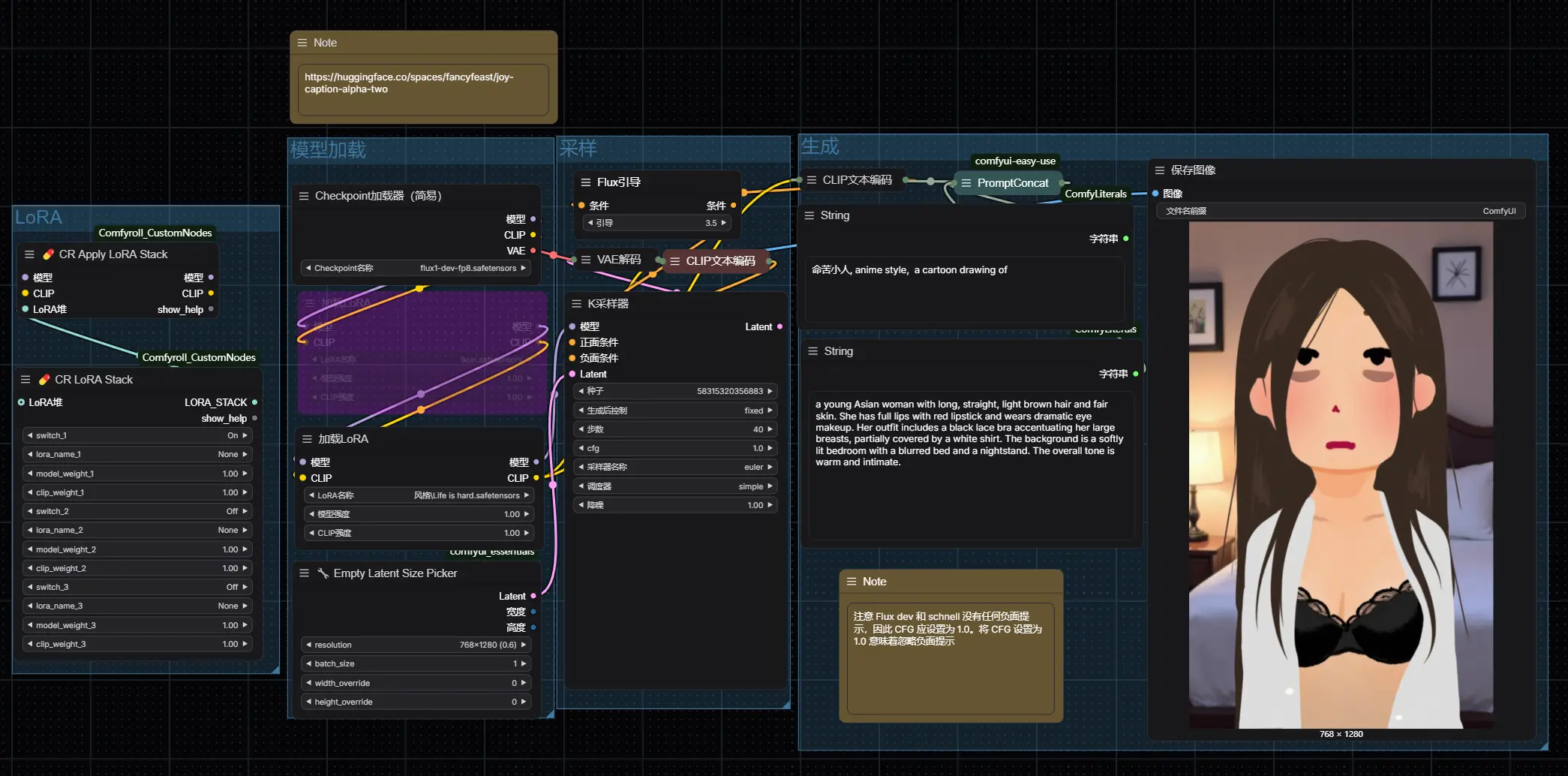Open the 保存图像 node menu icon
This screenshot has height=776, width=1568.
[x=1159, y=170]
